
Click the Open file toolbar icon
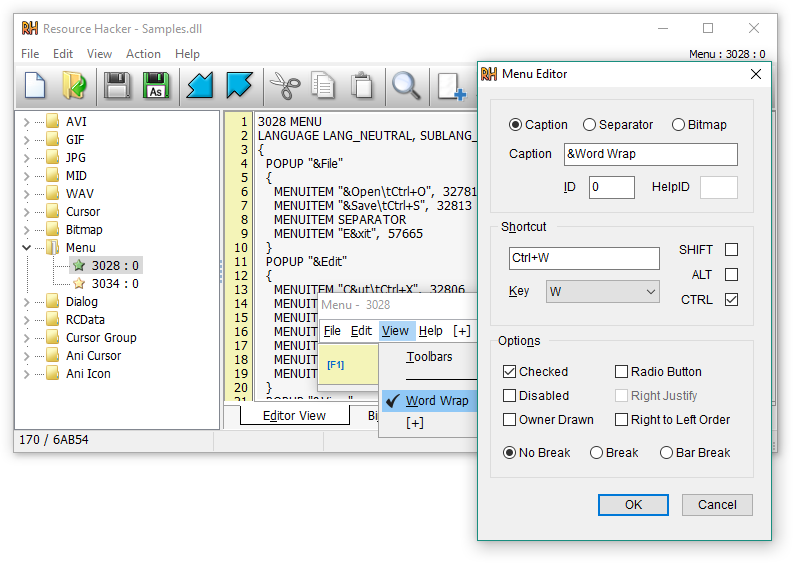tap(74, 86)
